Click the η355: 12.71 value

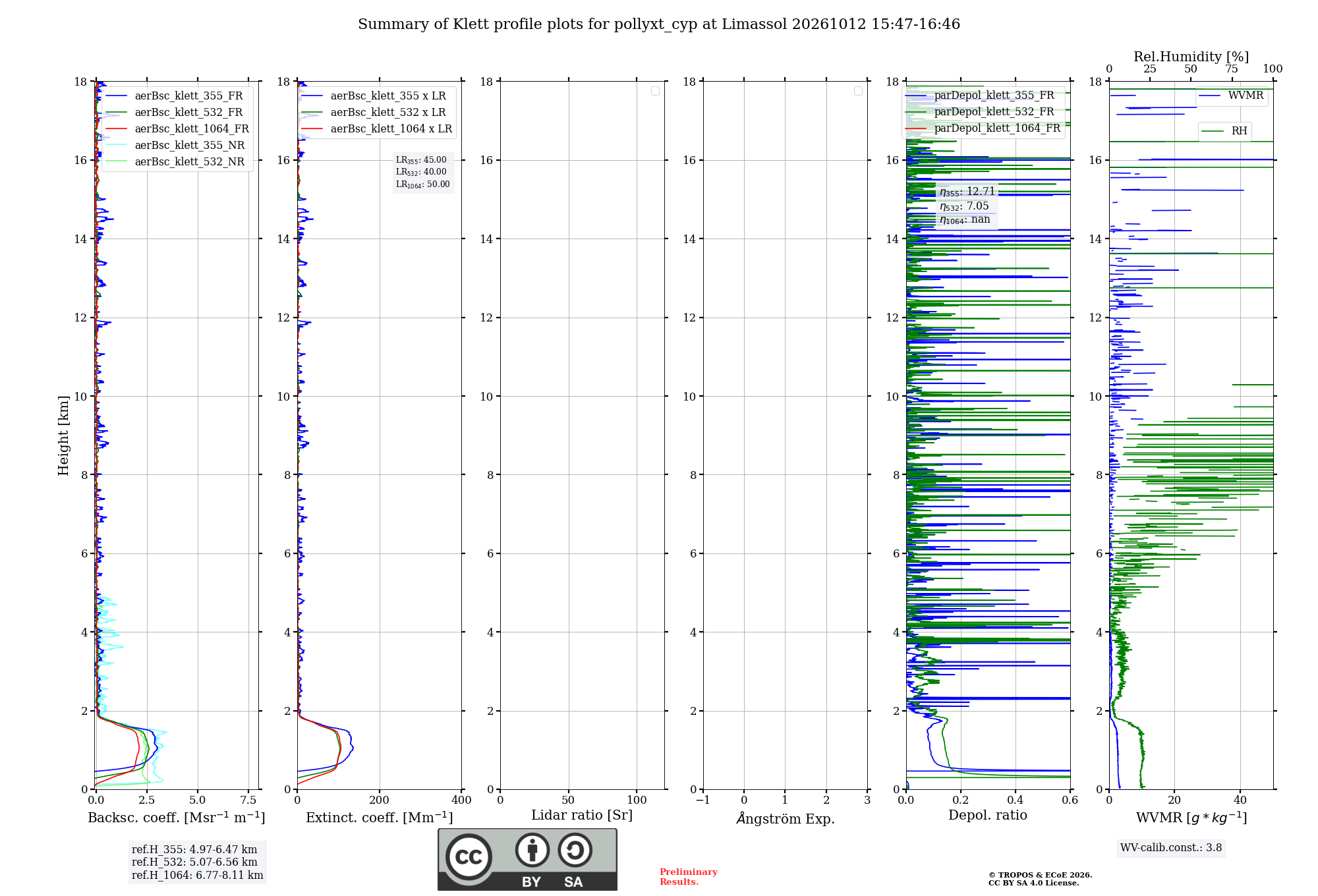(967, 192)
